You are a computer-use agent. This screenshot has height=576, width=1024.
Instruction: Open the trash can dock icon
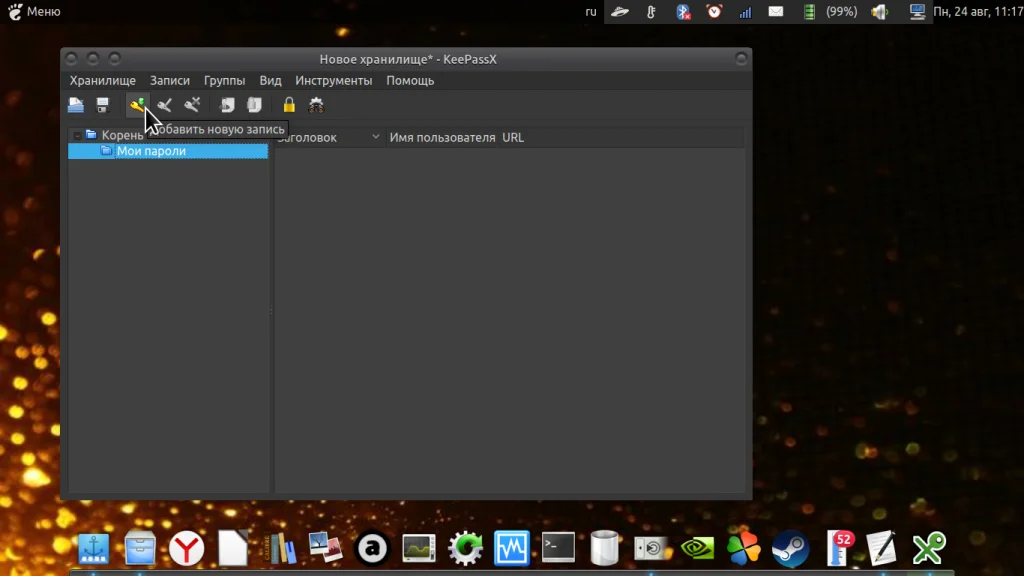click(x=605, y=548)
